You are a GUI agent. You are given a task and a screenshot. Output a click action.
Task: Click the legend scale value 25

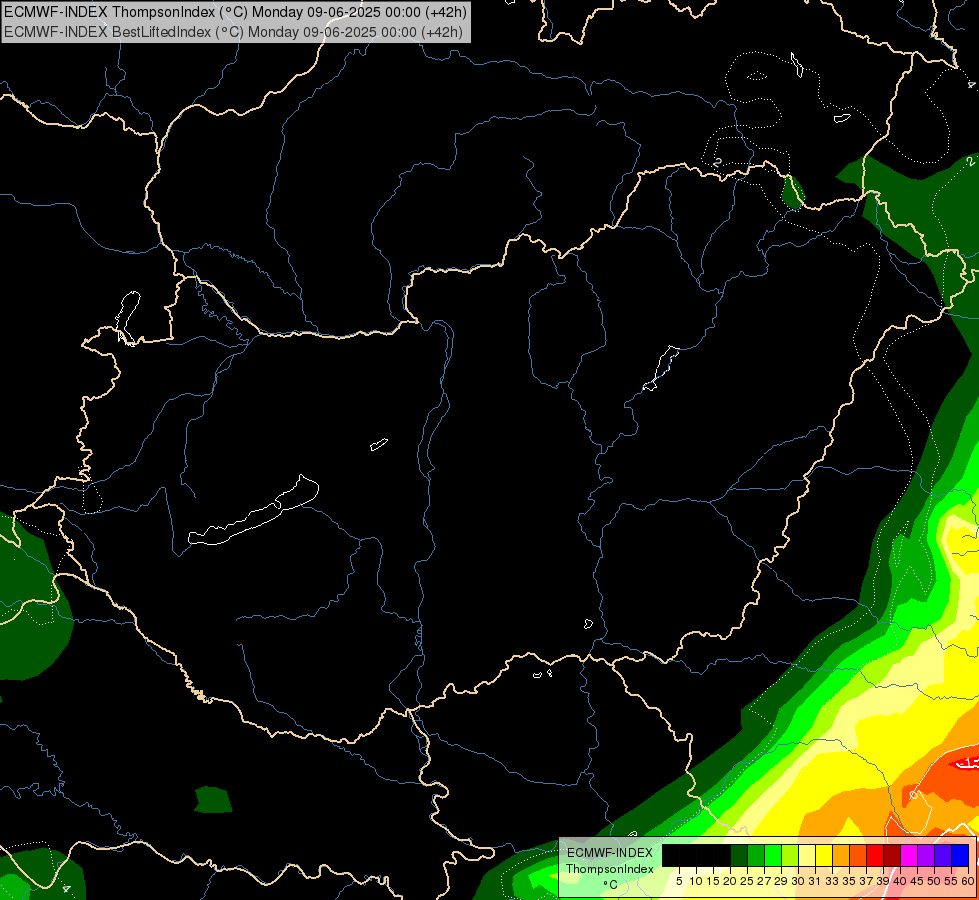pyautogui.click(x=747, y=881)
